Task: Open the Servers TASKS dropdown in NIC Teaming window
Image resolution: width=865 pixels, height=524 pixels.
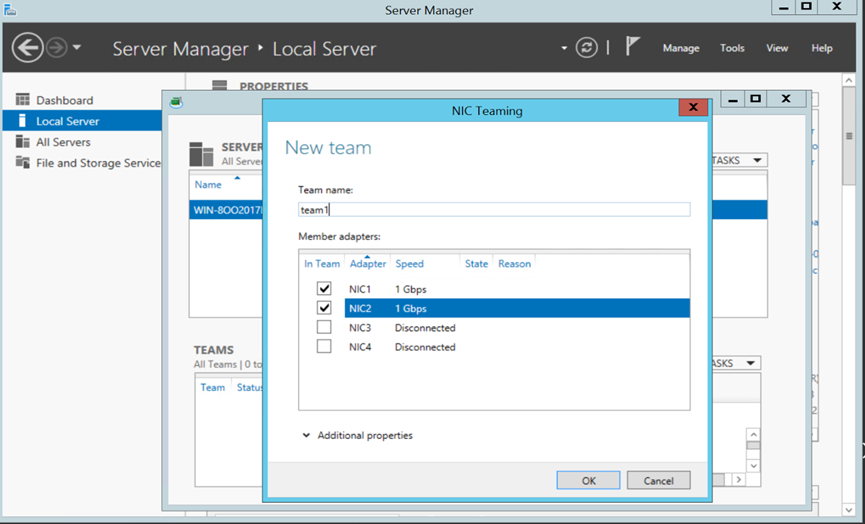Action: pyautogui.click(x=738, y=160)
